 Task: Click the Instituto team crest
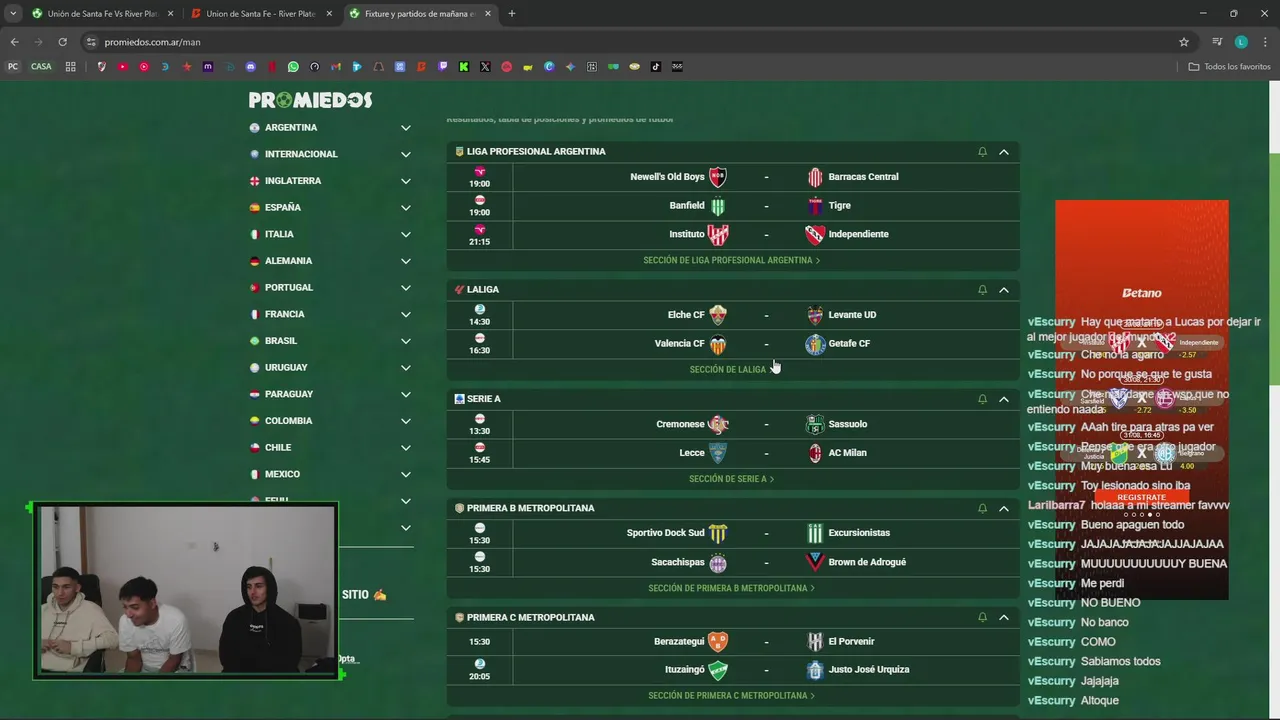[x=717, y=234]
